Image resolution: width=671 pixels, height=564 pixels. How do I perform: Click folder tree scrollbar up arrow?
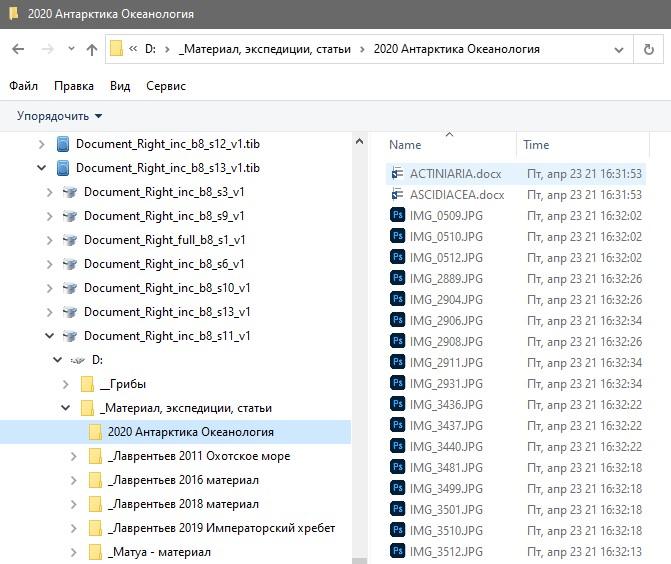click(x=359, y=141)
